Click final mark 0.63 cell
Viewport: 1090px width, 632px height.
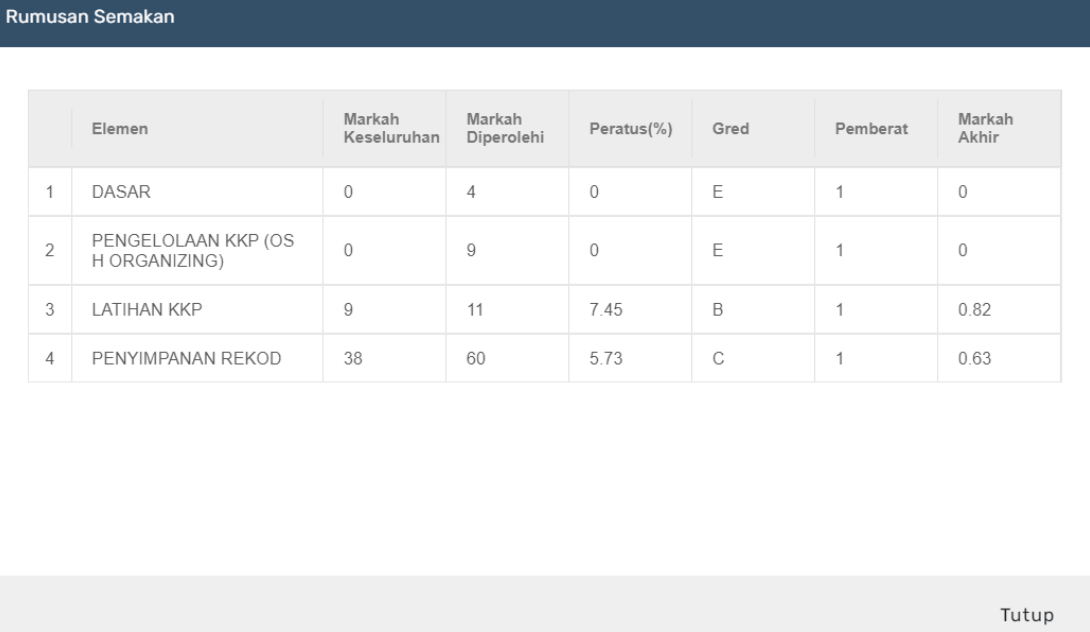coord(999,358)
